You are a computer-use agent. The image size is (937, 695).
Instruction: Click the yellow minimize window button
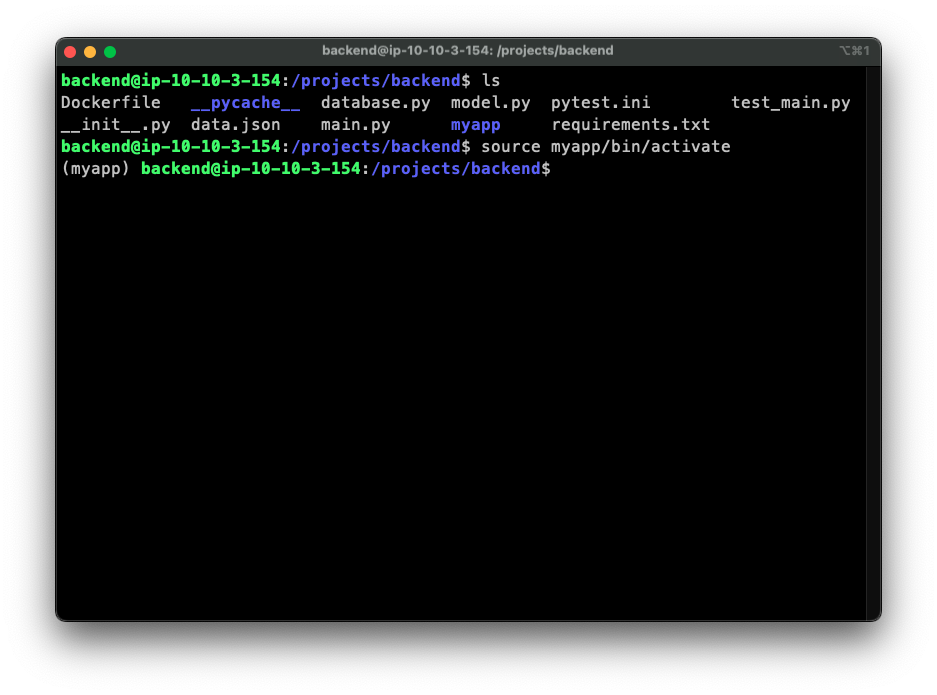(90, 51)
